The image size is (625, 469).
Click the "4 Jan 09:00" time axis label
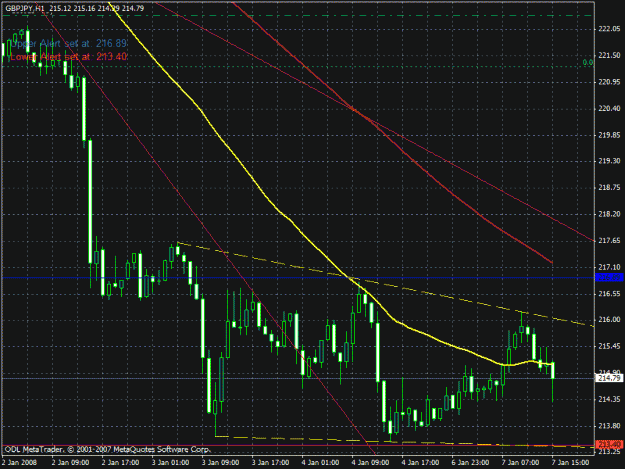[370, 462]
